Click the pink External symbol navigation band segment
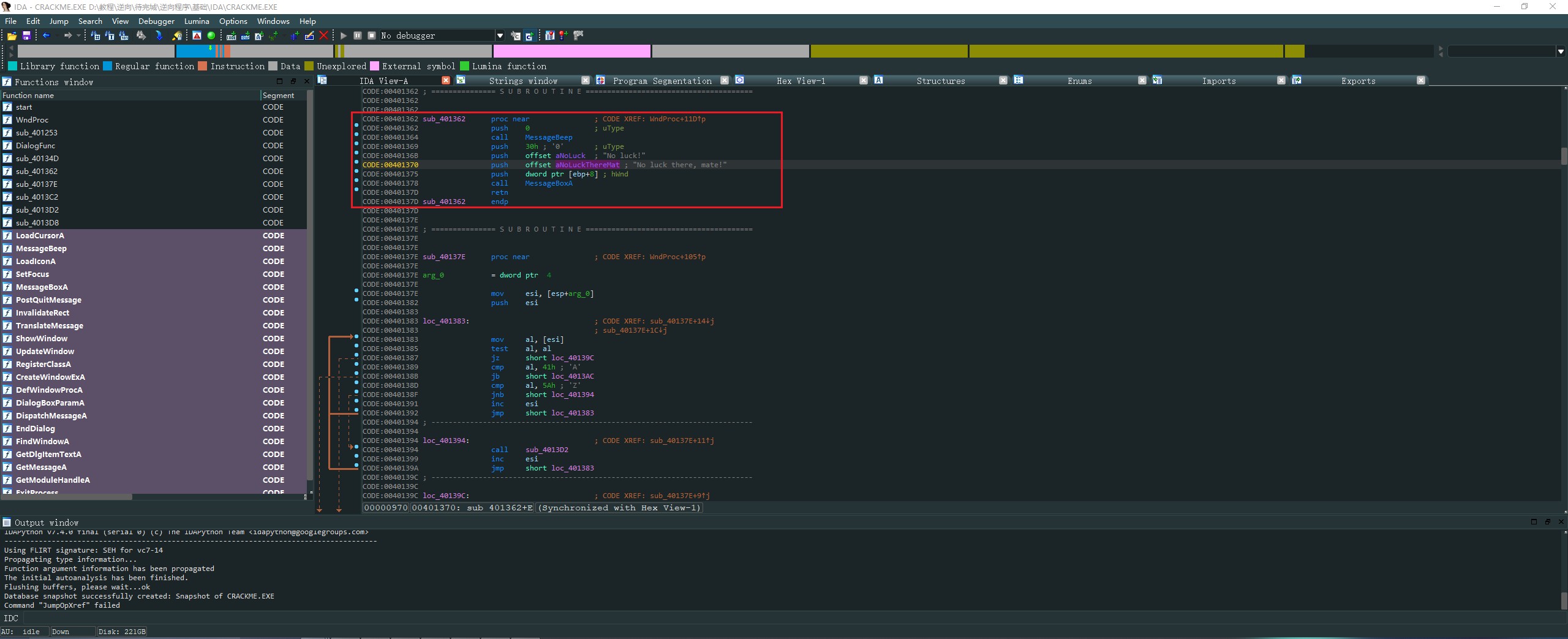This screenshot has width=1568, height=639. 571,51
